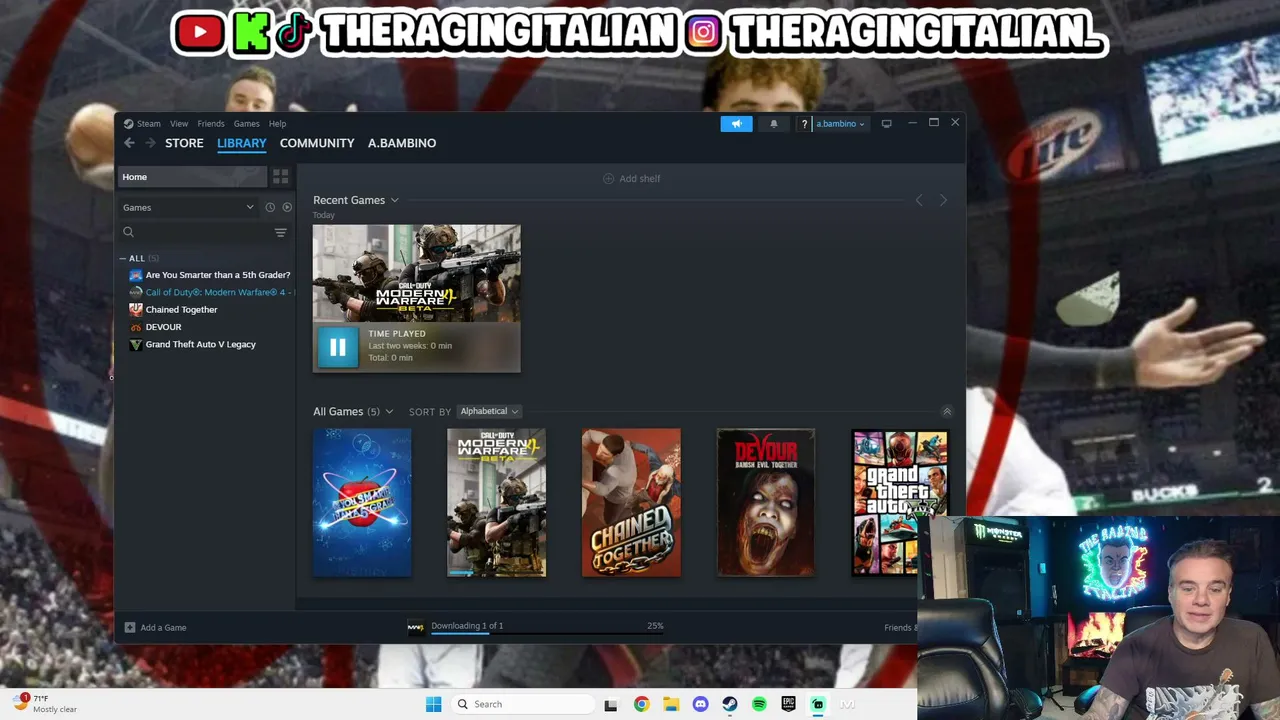The width and height of the screenshot is (1280, 720).
Task: Open the Grand Theft Auto V cover art
Action: [900, 503]
